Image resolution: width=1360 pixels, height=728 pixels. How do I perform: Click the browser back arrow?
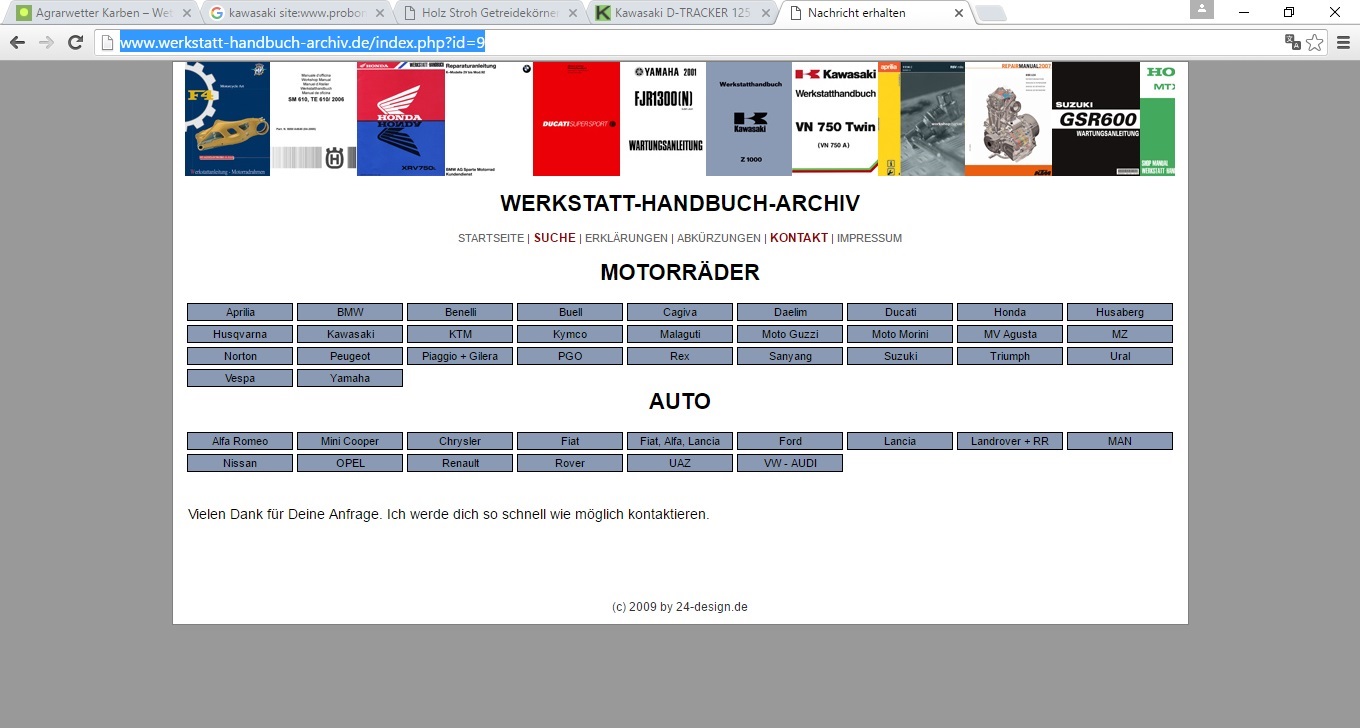pyautogui.click(x=17, y=43)
